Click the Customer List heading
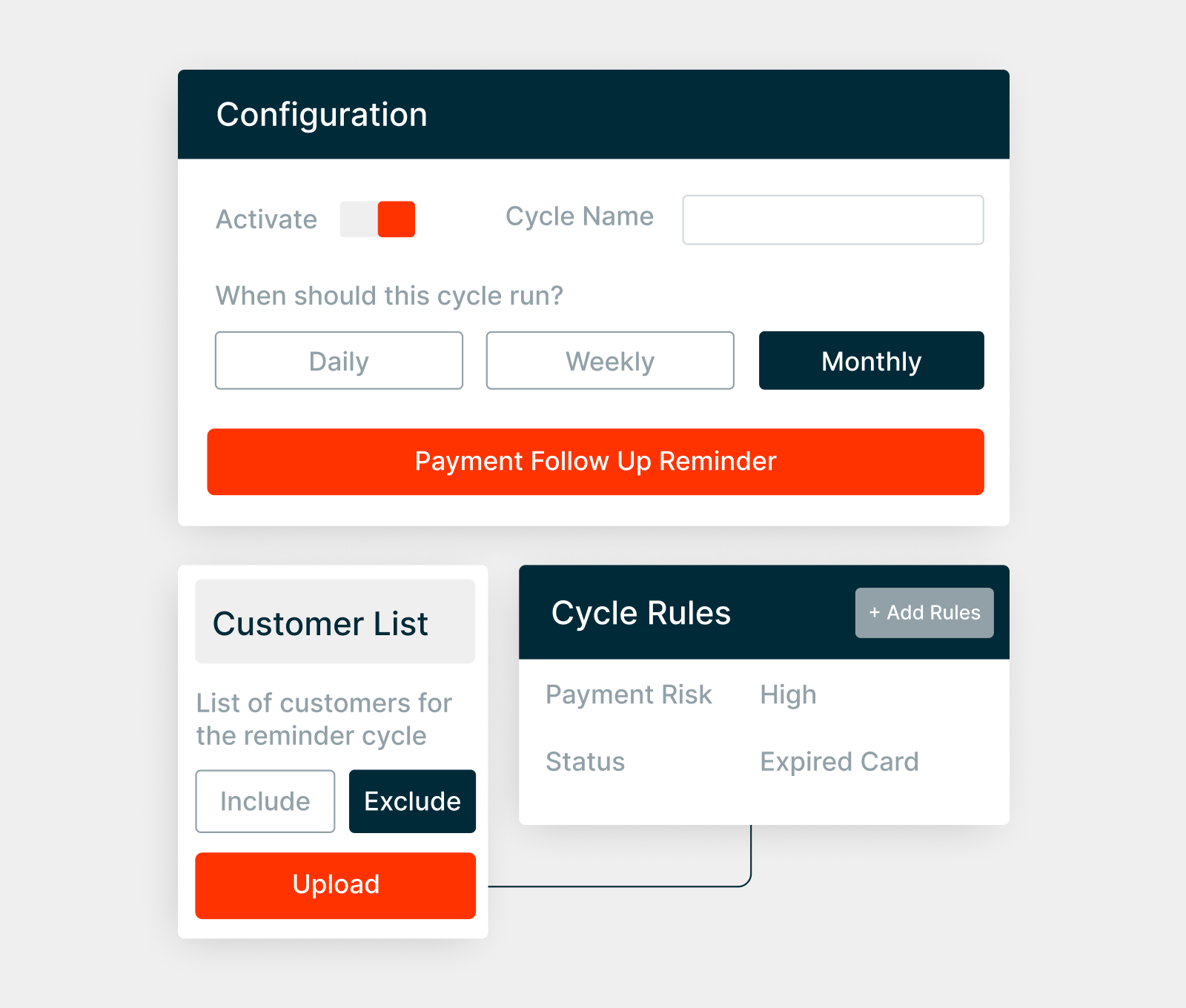The height and width of the screenshot is (1008, 1186). tap(320, 623)
